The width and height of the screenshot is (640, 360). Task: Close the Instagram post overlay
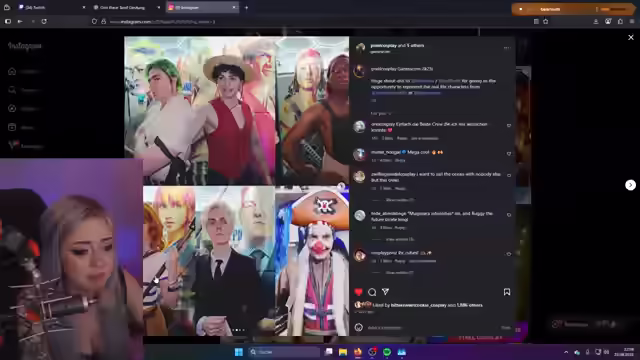[x=631, y=37]
